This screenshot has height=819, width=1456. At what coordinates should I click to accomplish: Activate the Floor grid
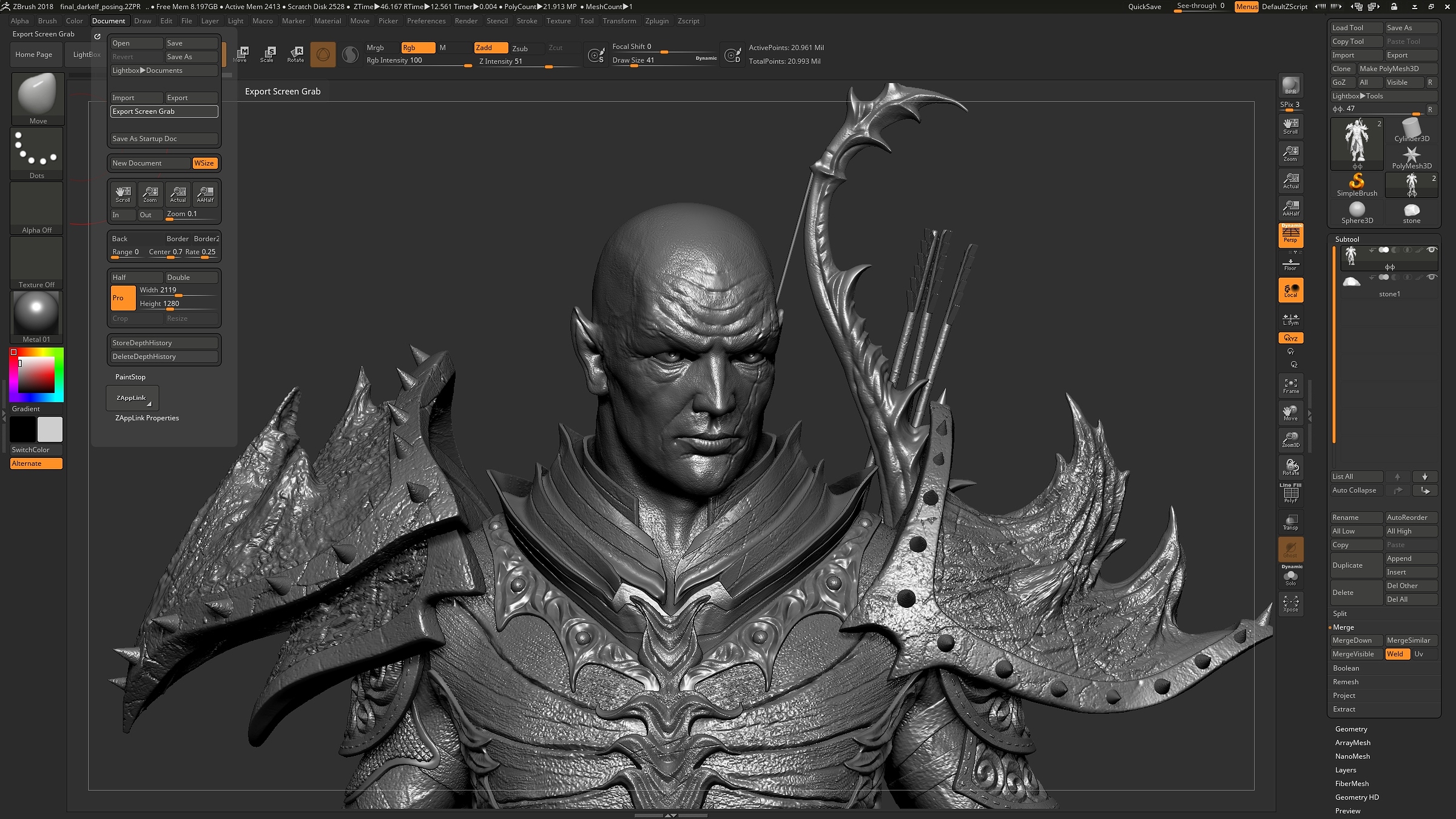[1290, 262]
